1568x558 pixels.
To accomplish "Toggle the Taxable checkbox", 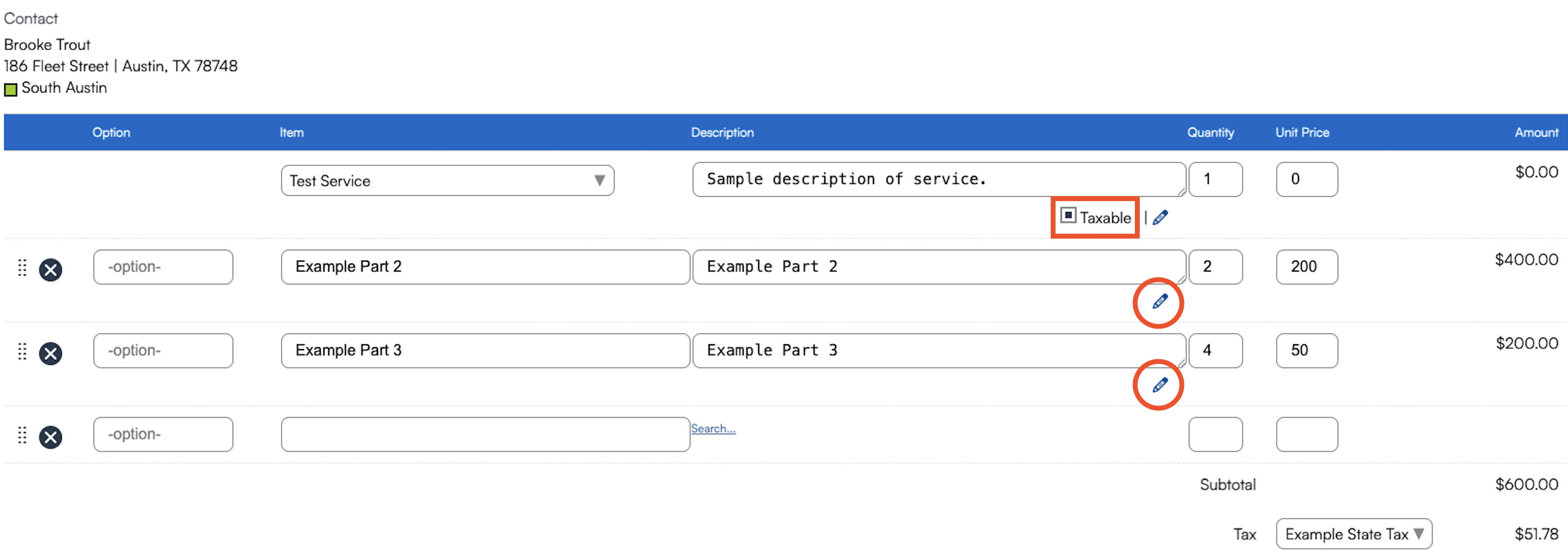I will click(1068, 216).
